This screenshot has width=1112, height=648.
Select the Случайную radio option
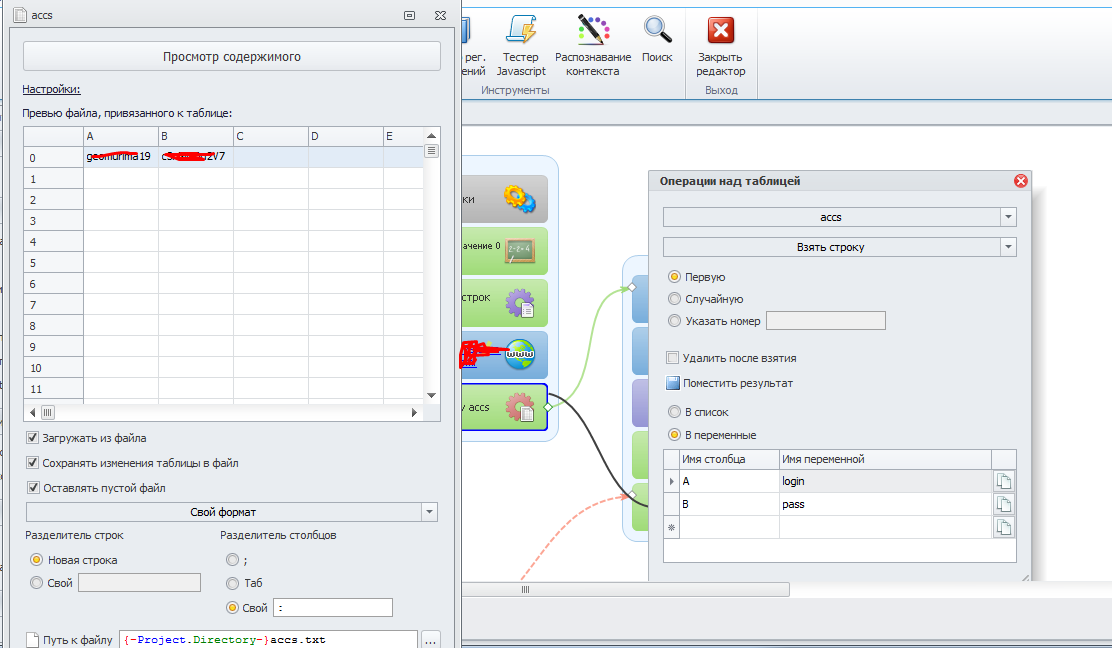point(674,298)
